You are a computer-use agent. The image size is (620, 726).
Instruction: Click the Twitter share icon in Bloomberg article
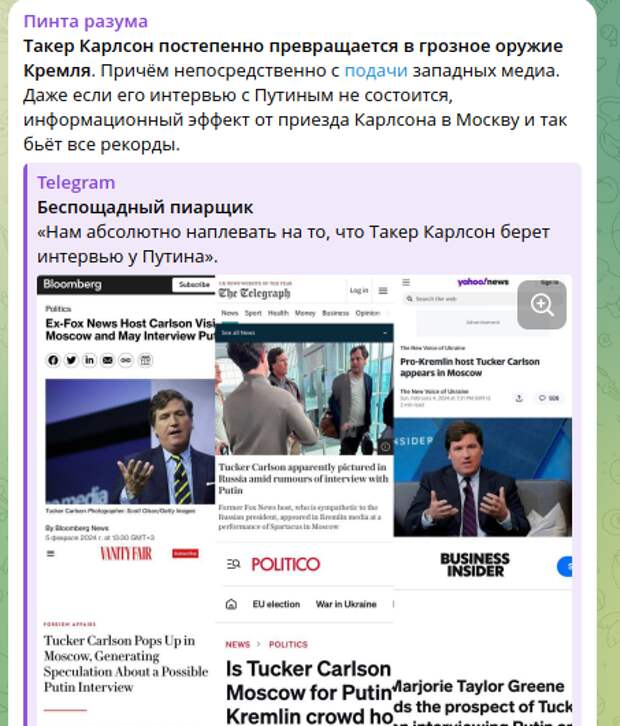(71, 360)
